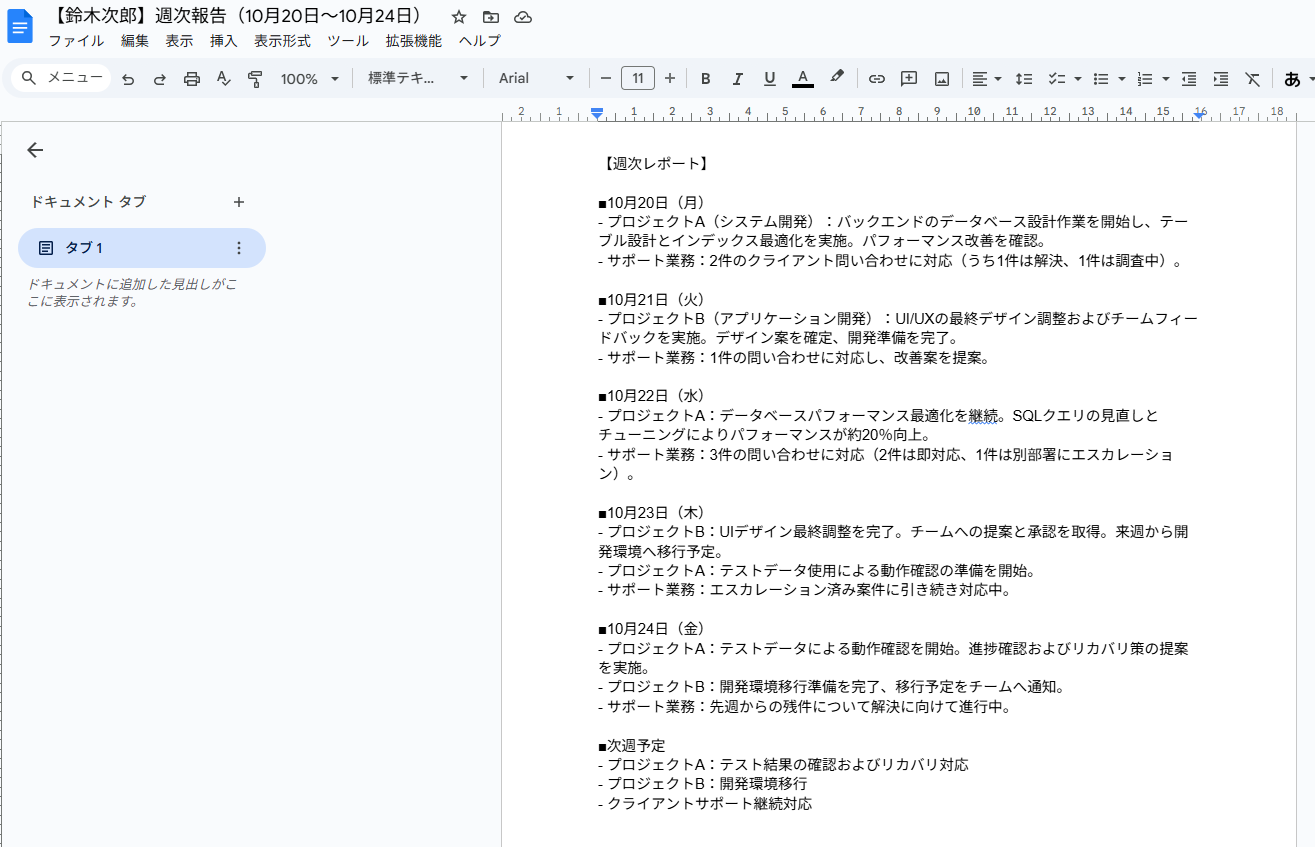Open the 拡張機能 menu

(x=413, y=41)
